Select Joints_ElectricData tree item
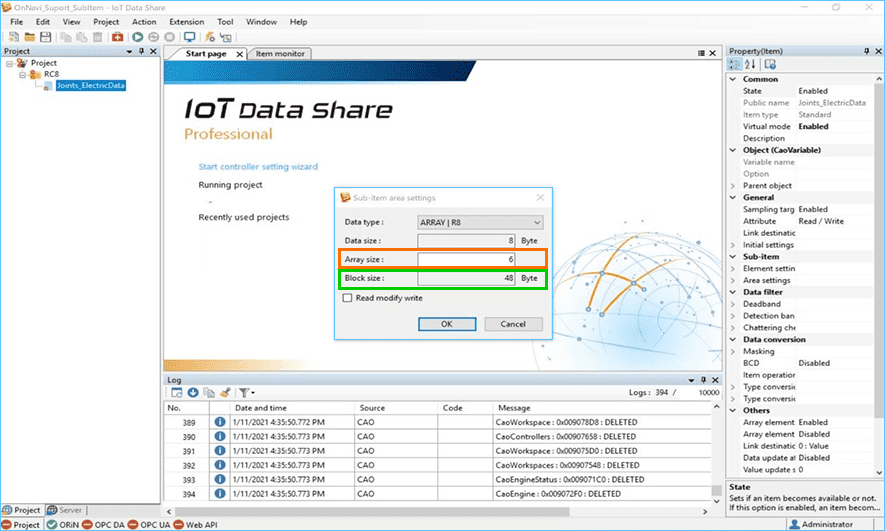The height and width of the screenshot is (531, 885). (x=90, y=86)
